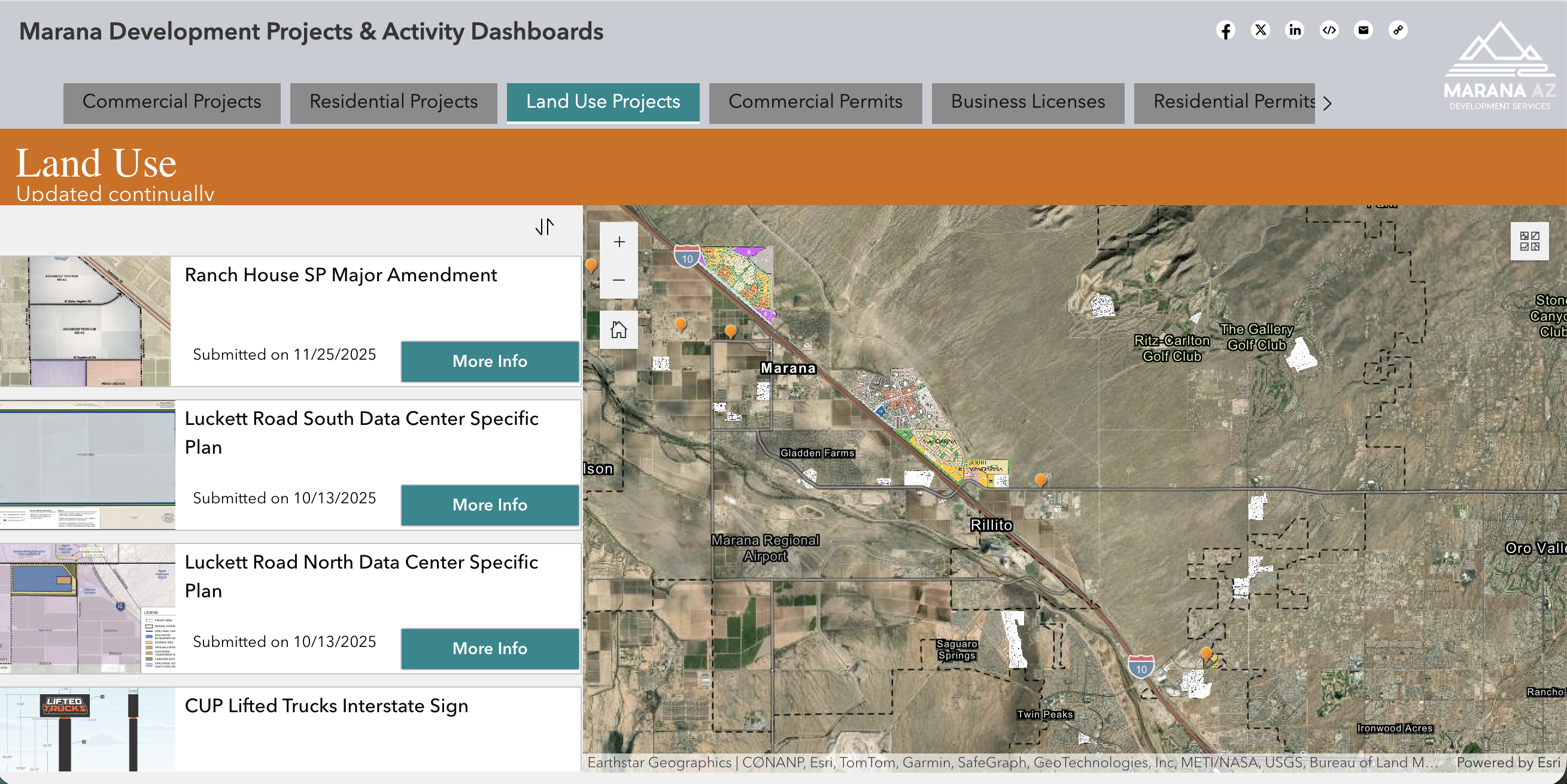Viewport: 1567px width, 784px height.
Task: Share by email envelope icon
Action: [x=1363, y=31]
